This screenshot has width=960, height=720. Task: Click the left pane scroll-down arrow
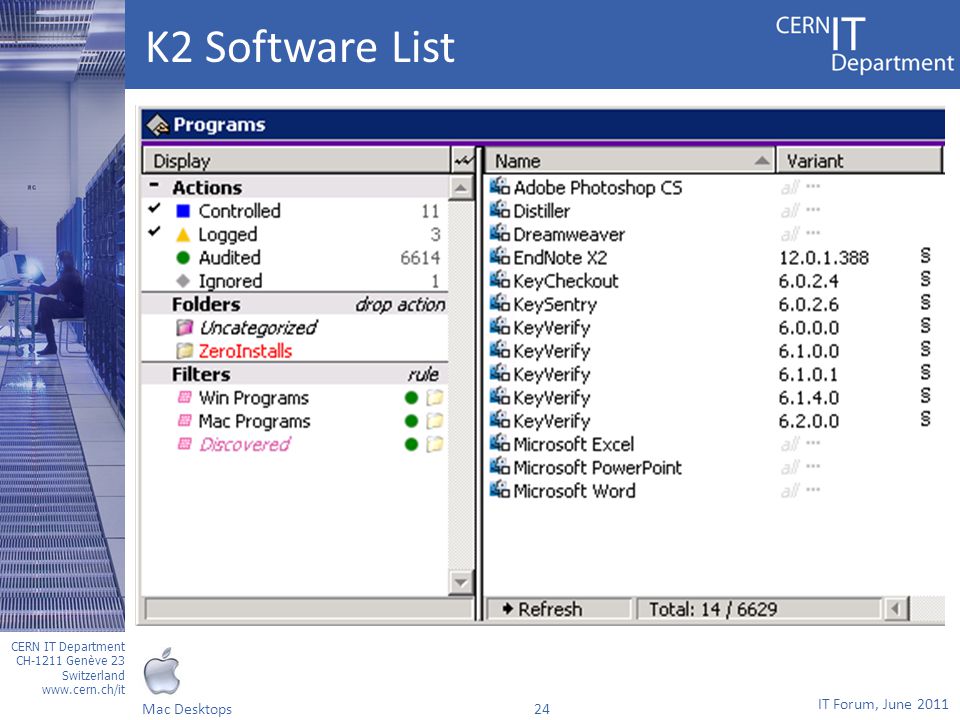pyautogui.click(x=461, y=582)
